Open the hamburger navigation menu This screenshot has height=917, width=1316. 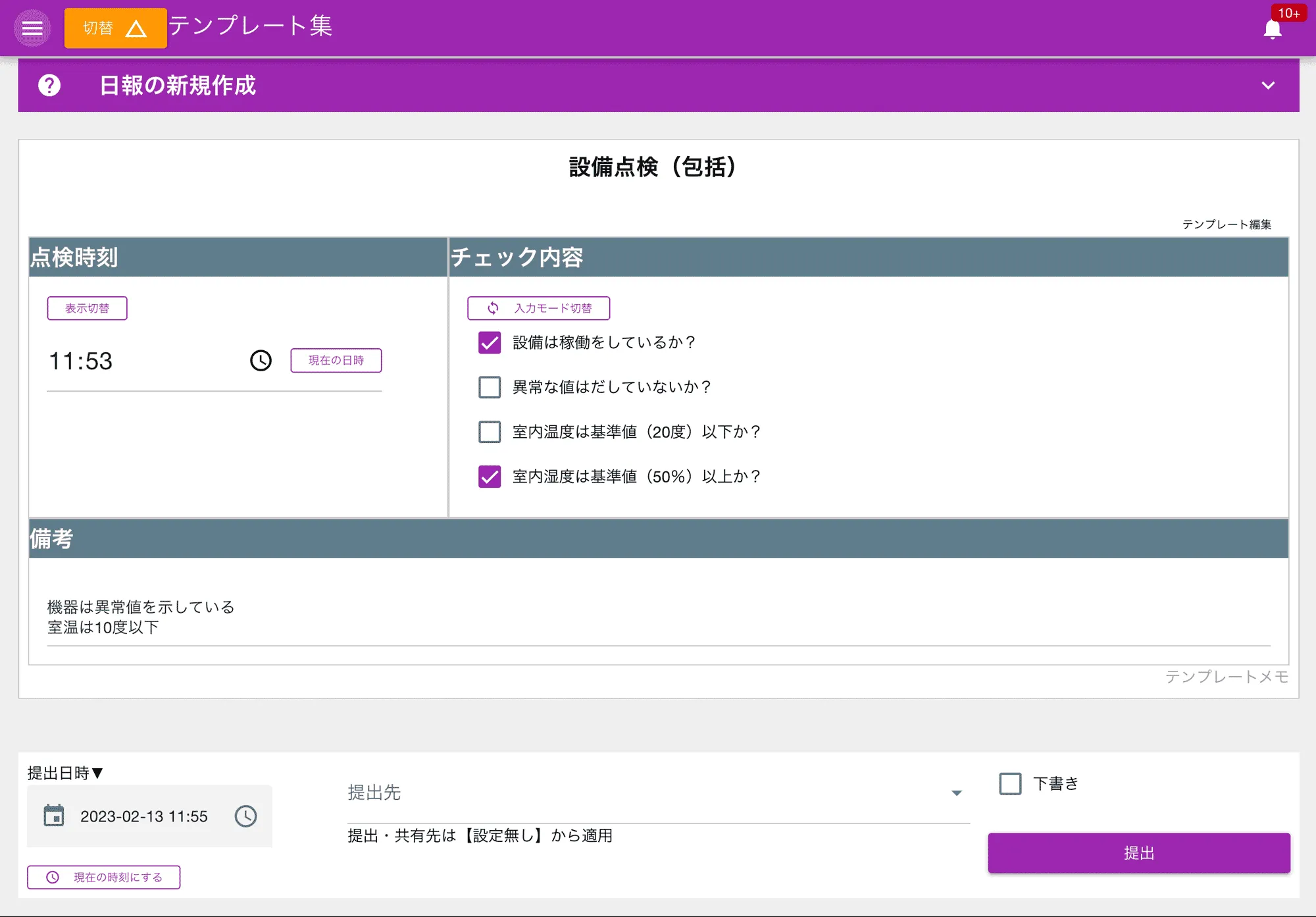tap(32, 28)
